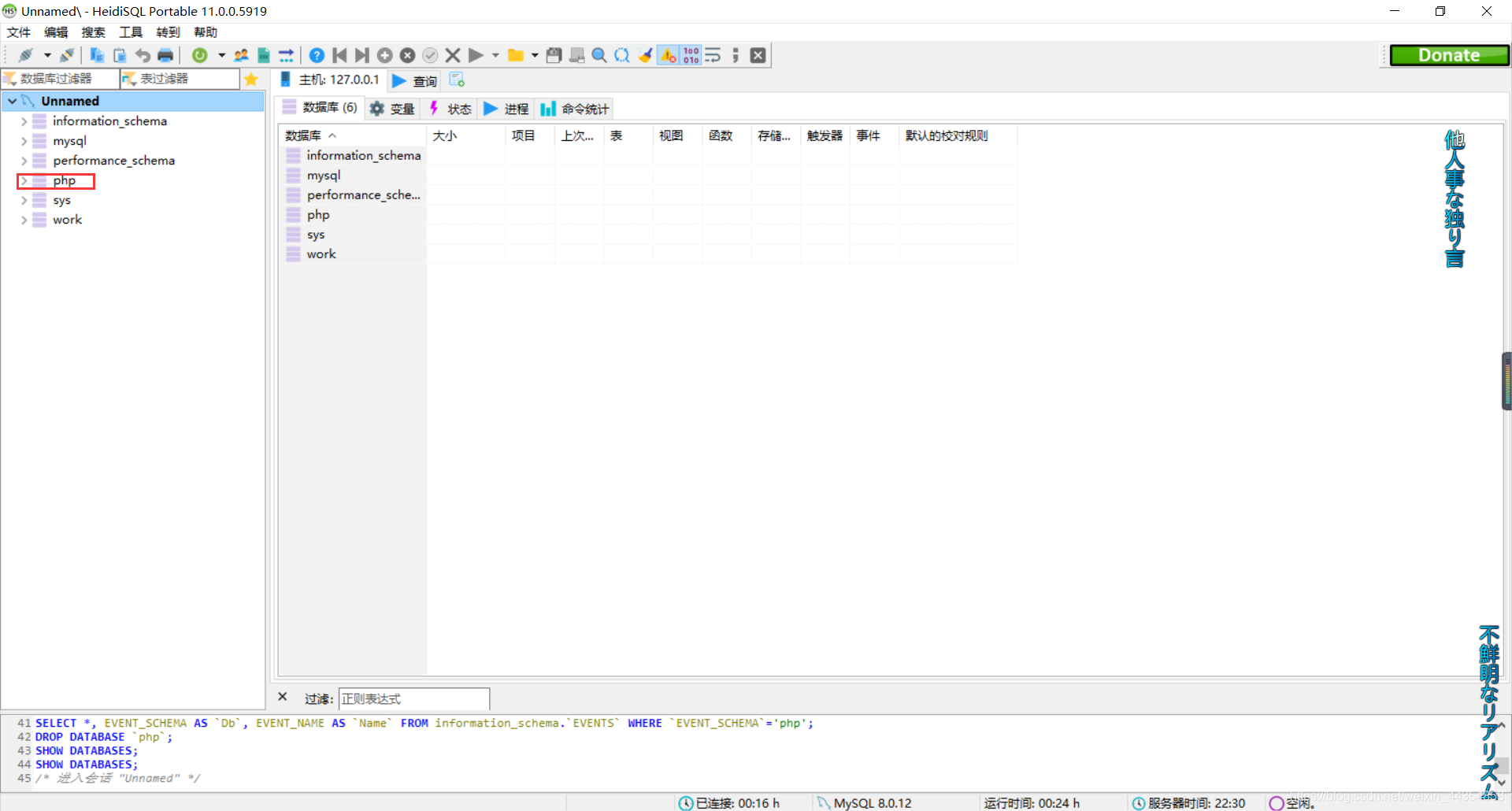Click the print icon
This screenshot has height=811, width=1512.
point(165,55)
